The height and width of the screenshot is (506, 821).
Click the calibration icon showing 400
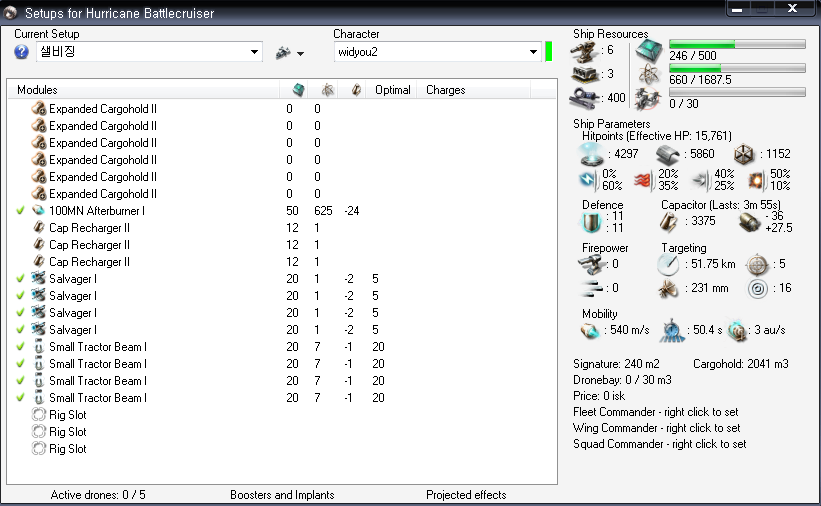pyautogui.click(x=584, y=98)
